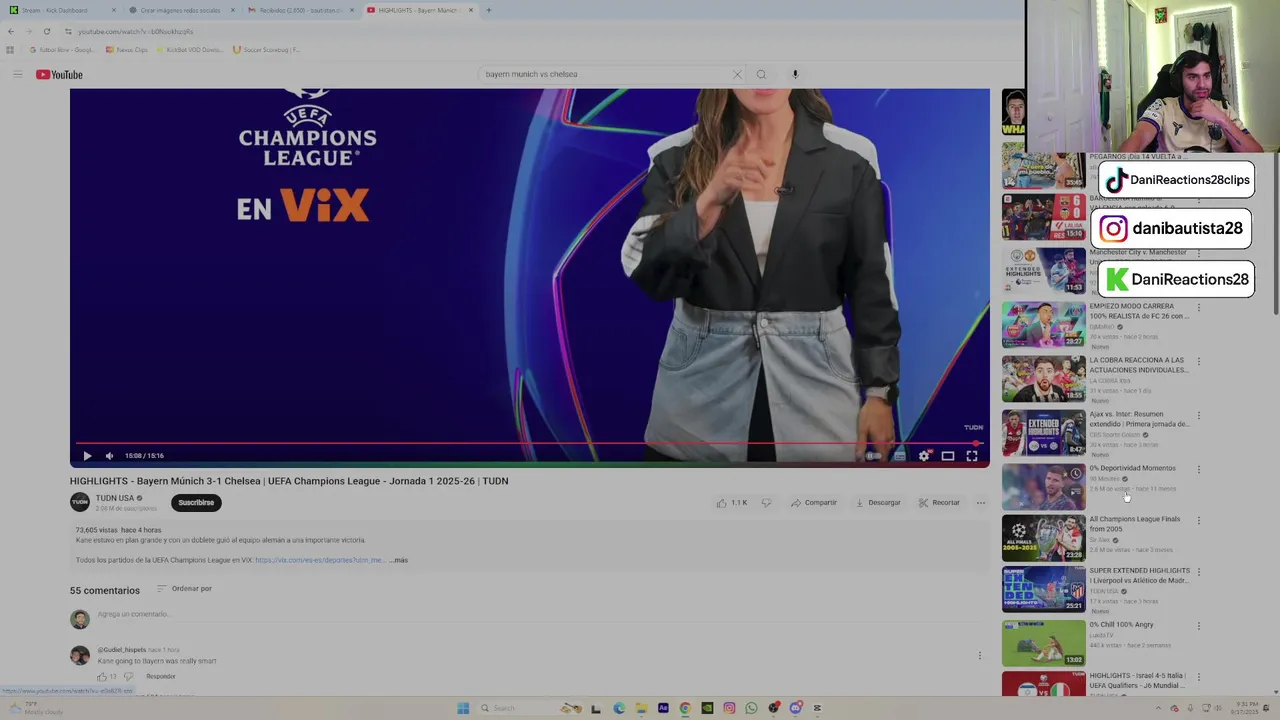Switch to theater mode in the player
Image resolution: width=1280 pixels, height=720 pixels.
[x=948, y=456]
